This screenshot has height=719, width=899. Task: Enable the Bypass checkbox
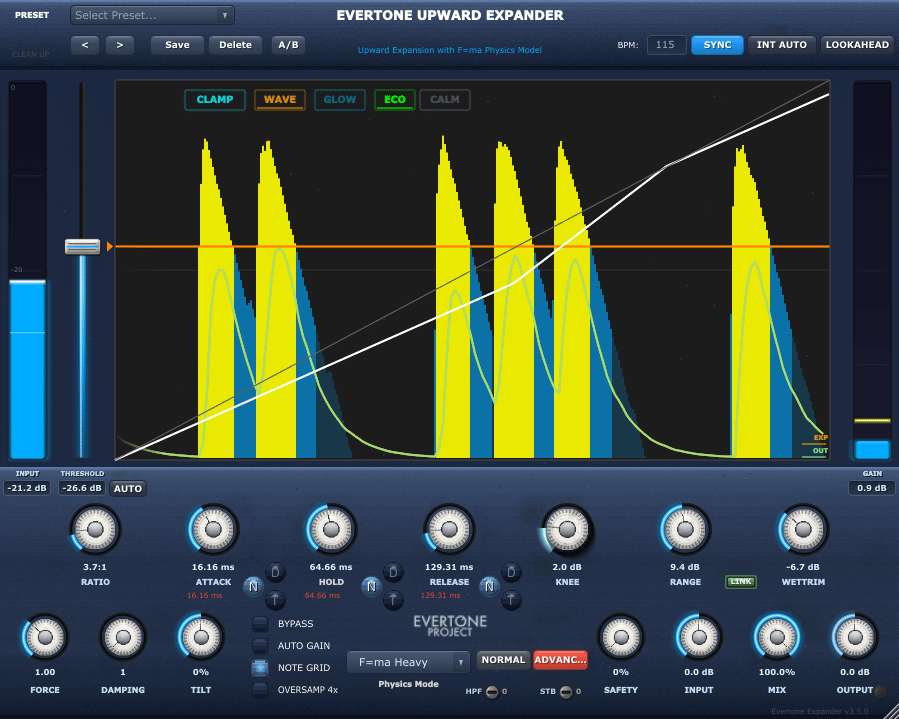[x=260, y=624]
